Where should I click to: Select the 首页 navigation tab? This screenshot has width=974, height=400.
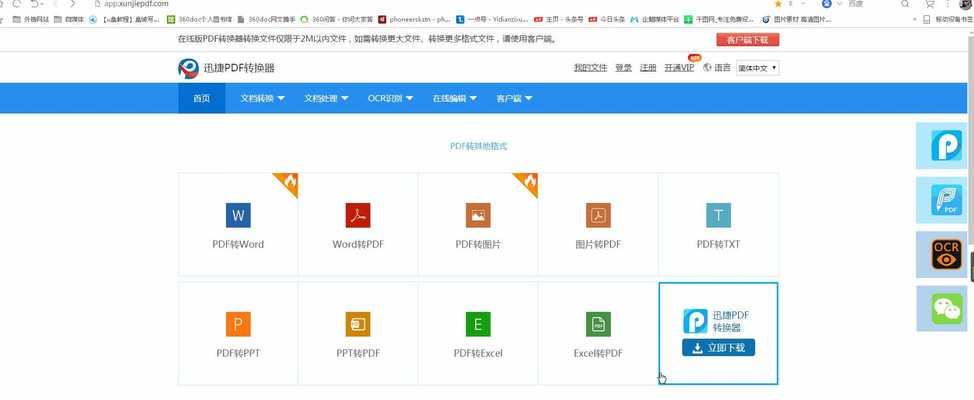pyautogui.click(x=202, y=98)
